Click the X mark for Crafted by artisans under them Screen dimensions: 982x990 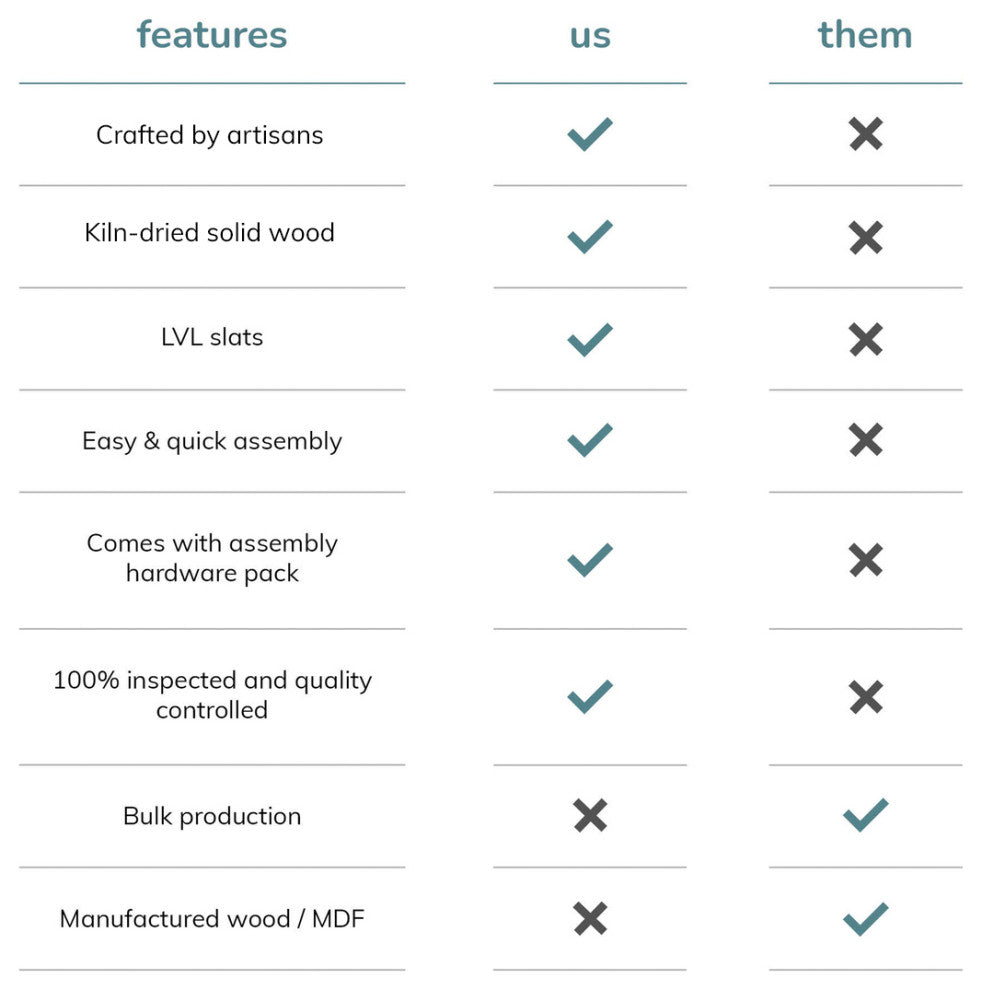point(865,134)
